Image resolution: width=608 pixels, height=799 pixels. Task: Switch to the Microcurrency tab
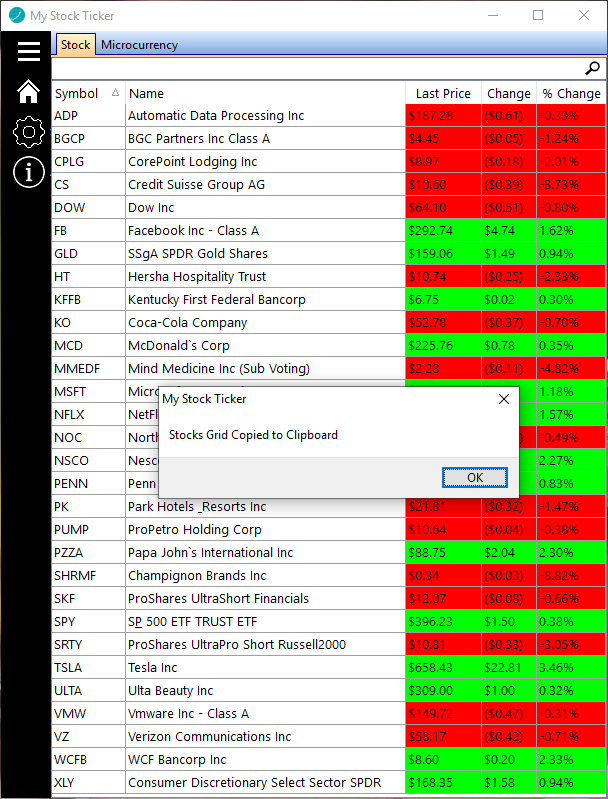139,45
